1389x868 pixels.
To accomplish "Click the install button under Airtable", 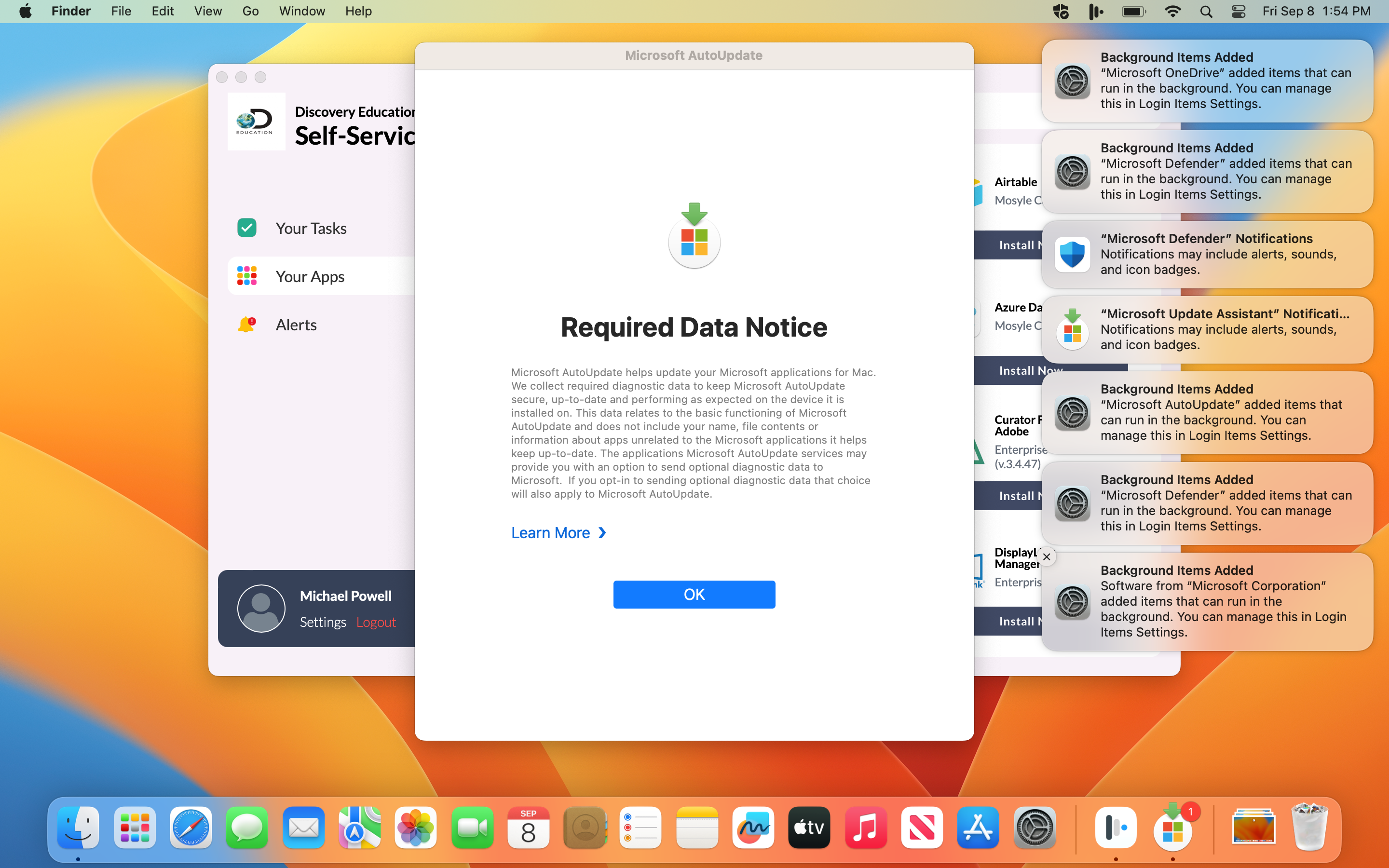I will tap(1008, 245).
